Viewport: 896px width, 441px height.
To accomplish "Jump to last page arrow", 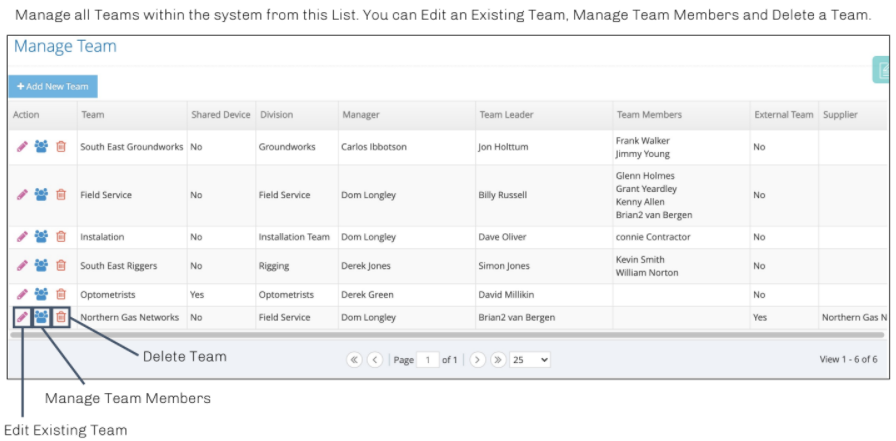I will pos(498,360).
